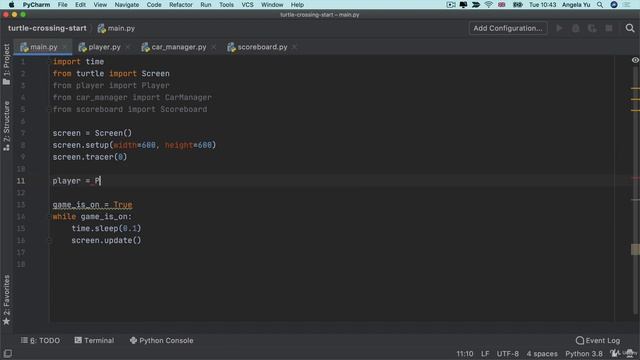Open the VCS menu
This screenshot has height=360, width=640.
click(247, 5)
